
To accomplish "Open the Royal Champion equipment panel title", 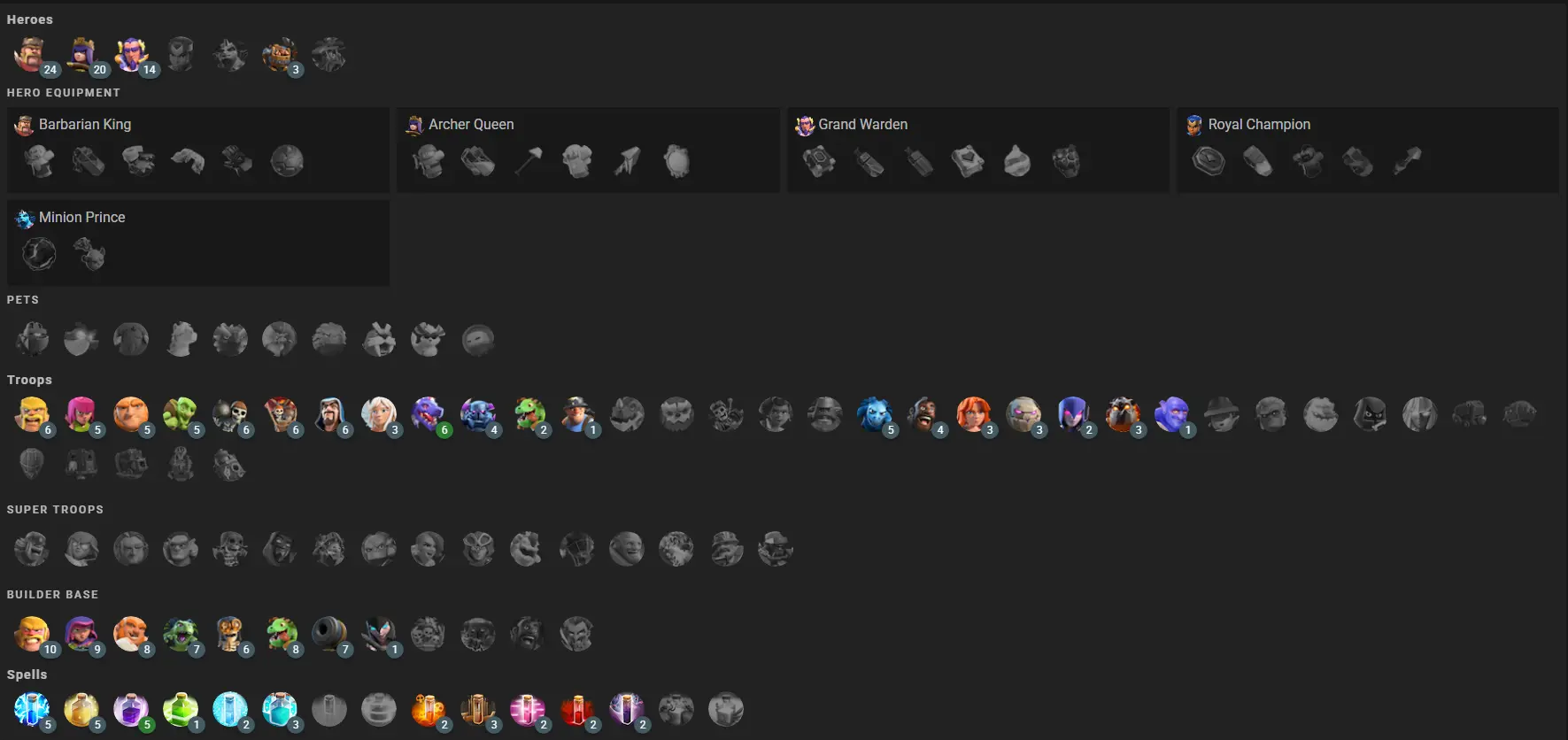I will (1259, 125).
